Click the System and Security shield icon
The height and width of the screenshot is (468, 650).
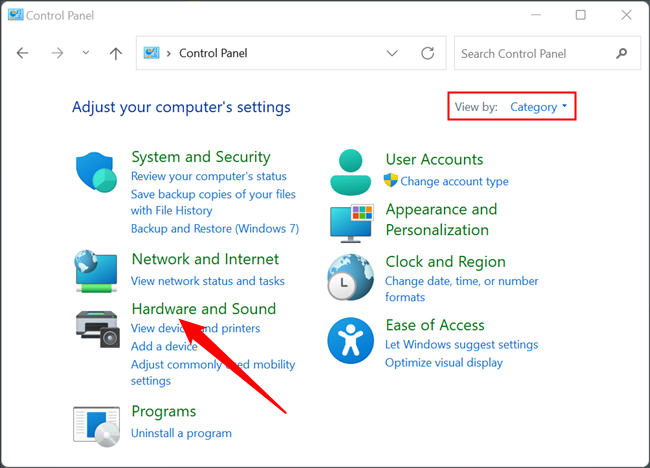pos(97,173)
